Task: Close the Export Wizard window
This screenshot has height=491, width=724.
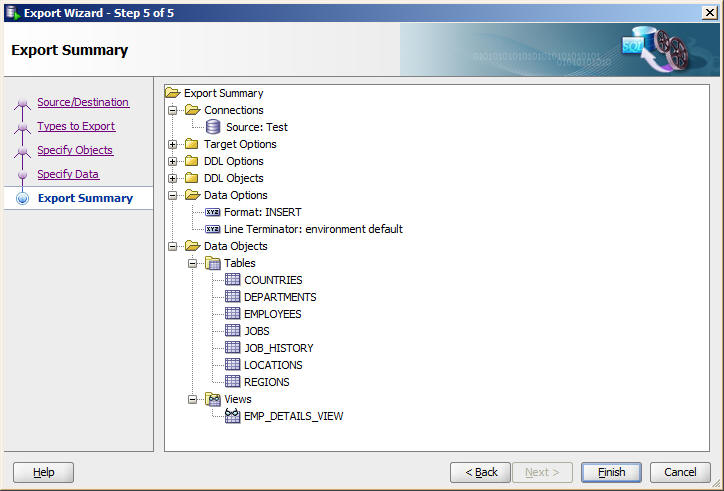Action: click(x=709, y=12)
